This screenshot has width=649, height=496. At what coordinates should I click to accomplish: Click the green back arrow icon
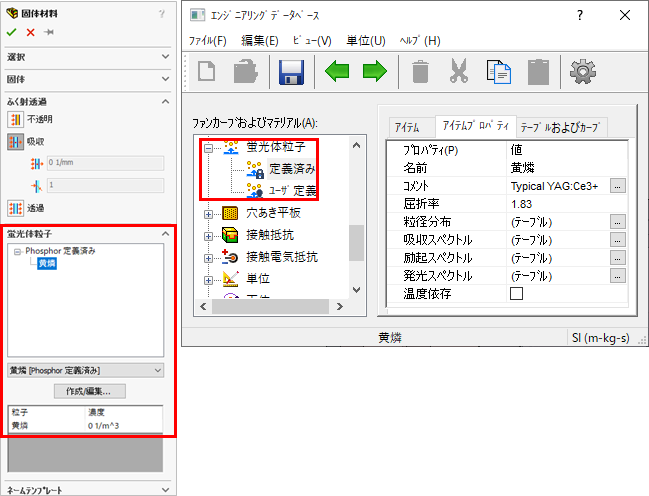coord(337,71)
